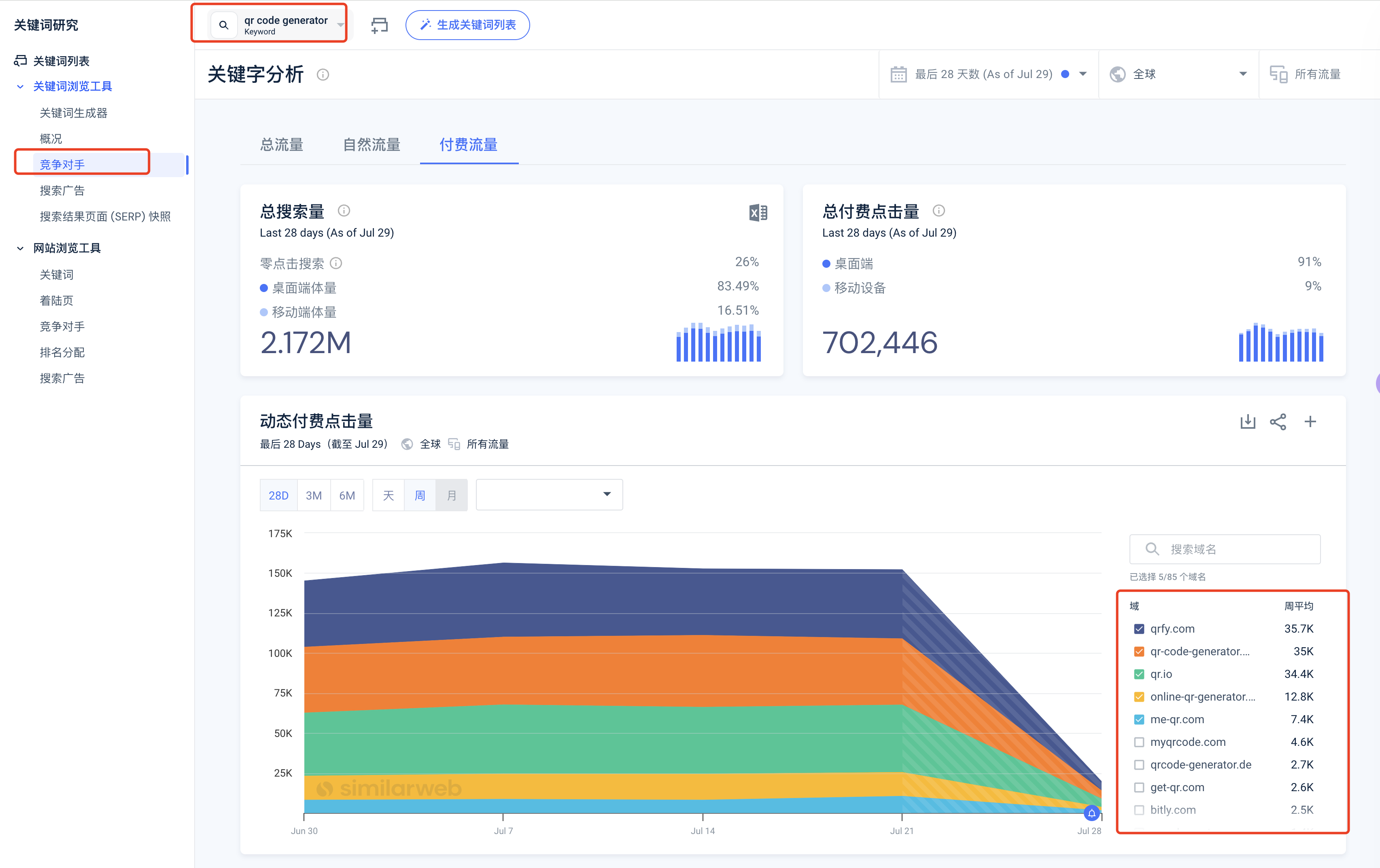Image resolution: width=1380 pixels, height=868 pixels.
Task: Uncheck the me-qr.com domain checkbox
Action: (1139, 719)
